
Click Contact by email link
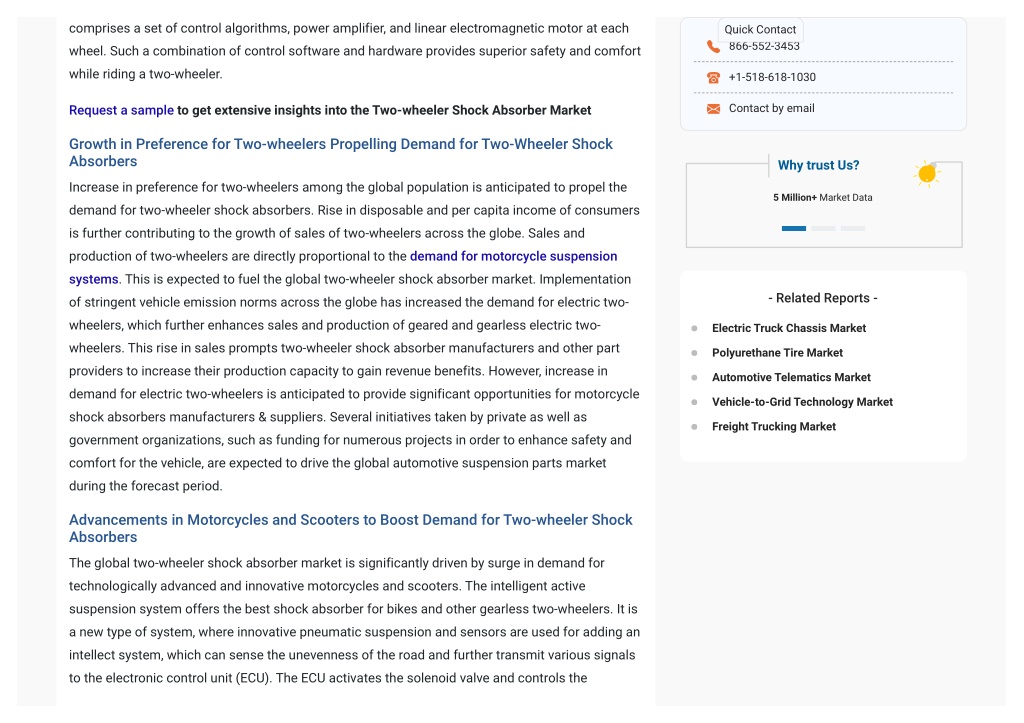[x=771, y=108]
